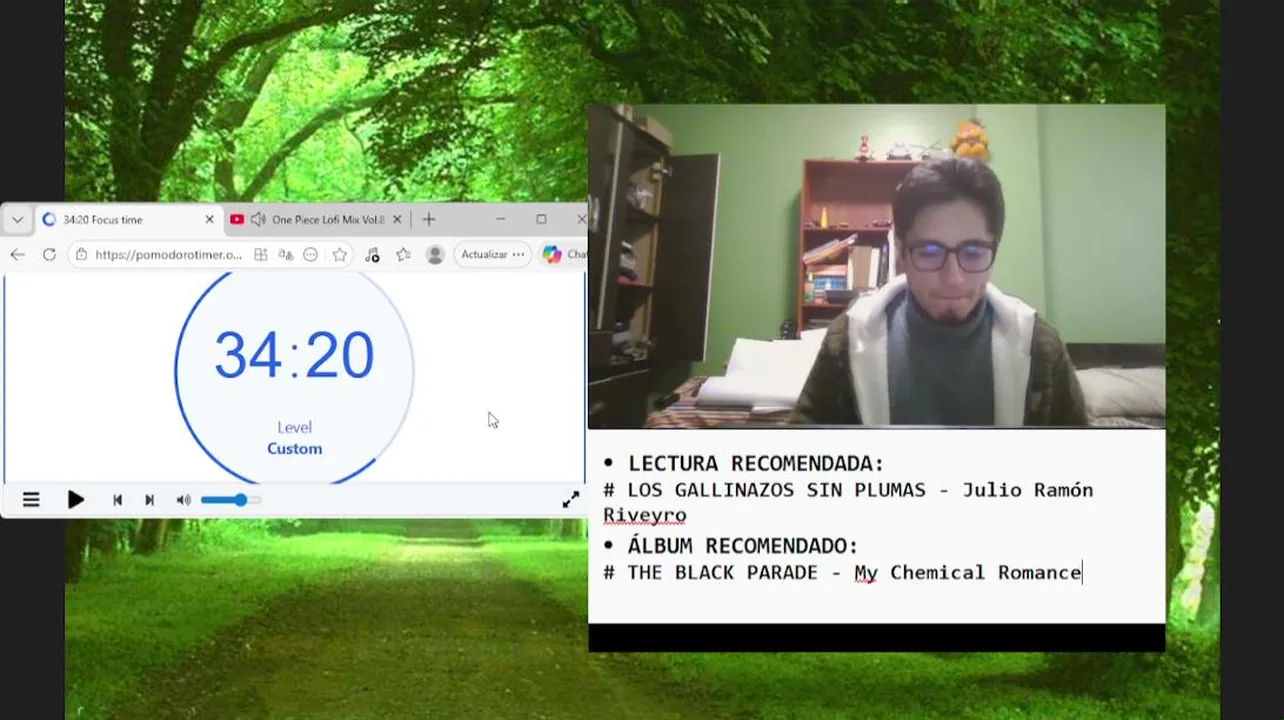Go back to previous page
The image size is (1284, 720).
point(17,255)
